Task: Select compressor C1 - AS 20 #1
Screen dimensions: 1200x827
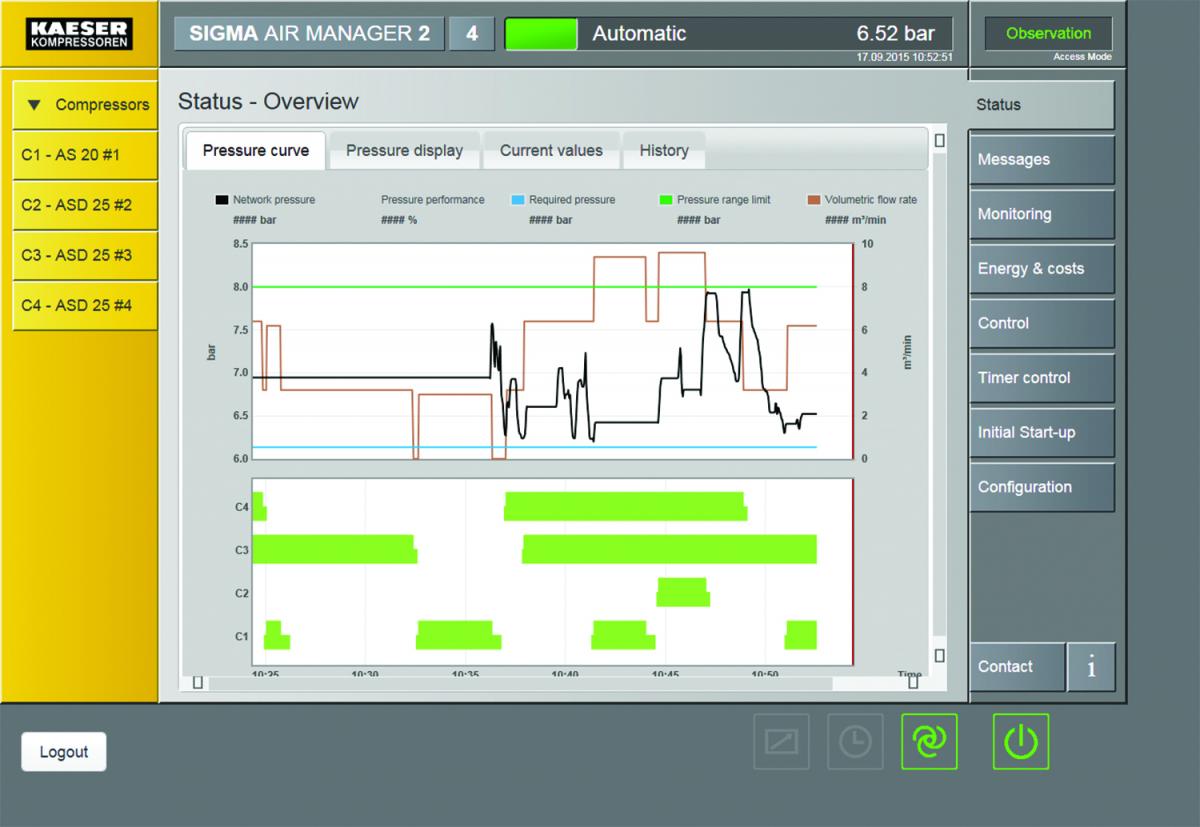Action: coord(85,155)
